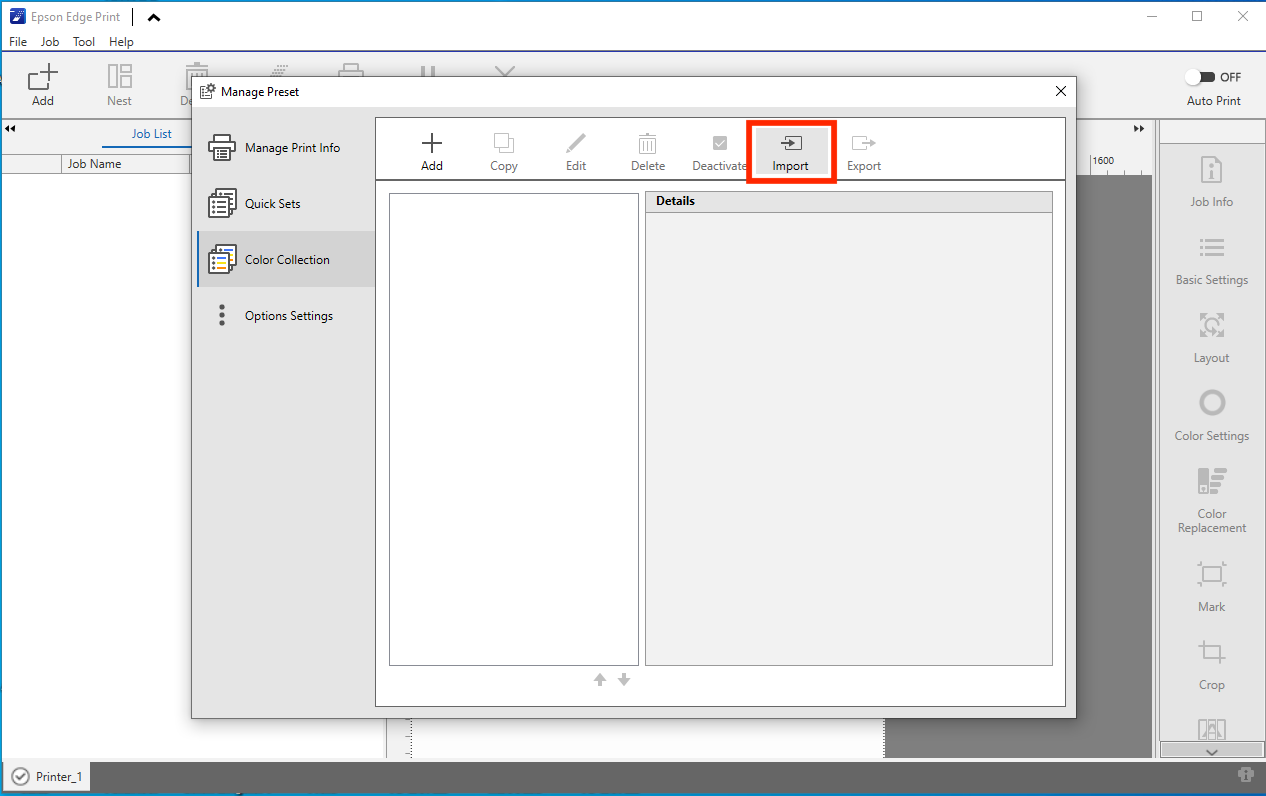Open the Crop panel
Screen dimensions: 1266x796
coord(1211,664)
